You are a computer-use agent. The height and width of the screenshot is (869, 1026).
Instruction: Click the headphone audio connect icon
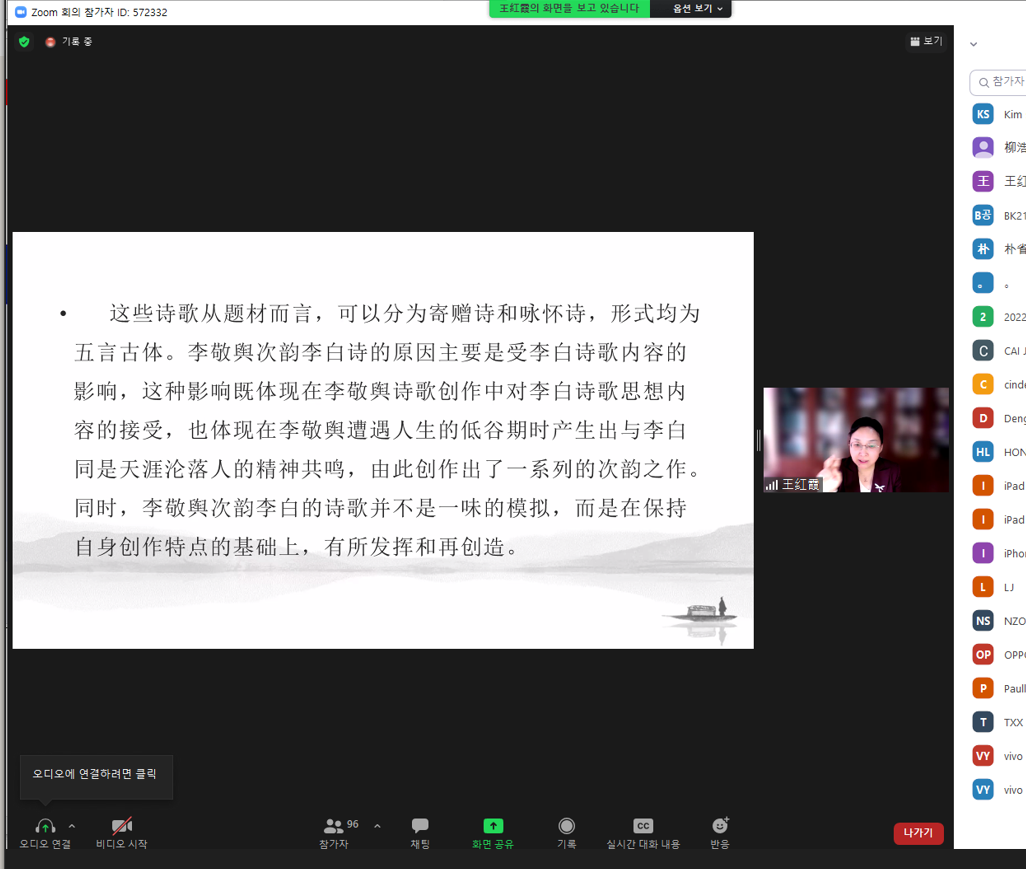click(45, 826)
